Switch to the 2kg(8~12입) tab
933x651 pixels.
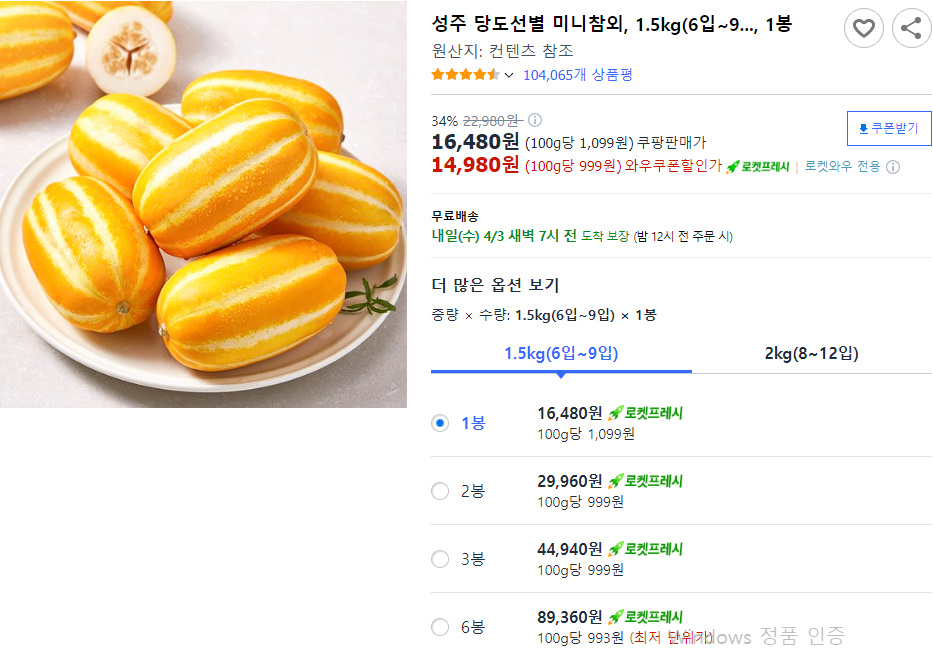[x=812, y=354]
